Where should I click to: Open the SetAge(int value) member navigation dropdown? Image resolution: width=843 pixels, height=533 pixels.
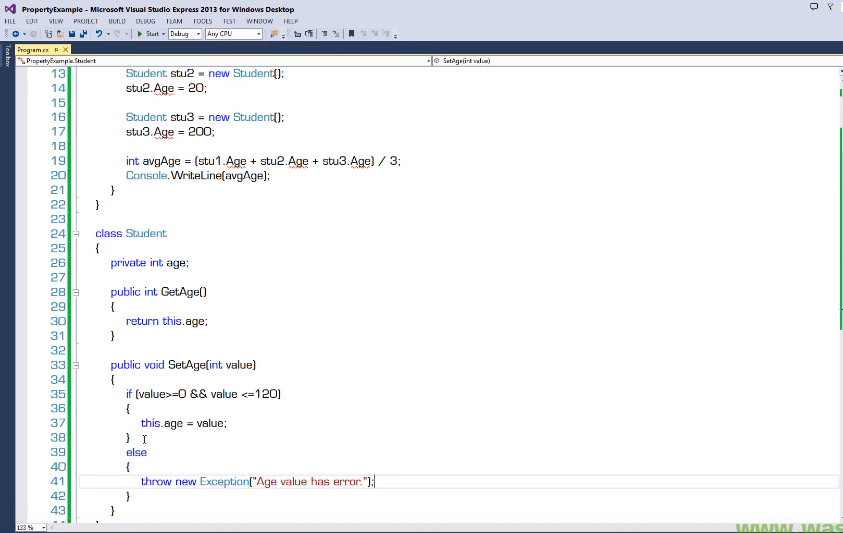pyautogui.click(x=637, y=61)
